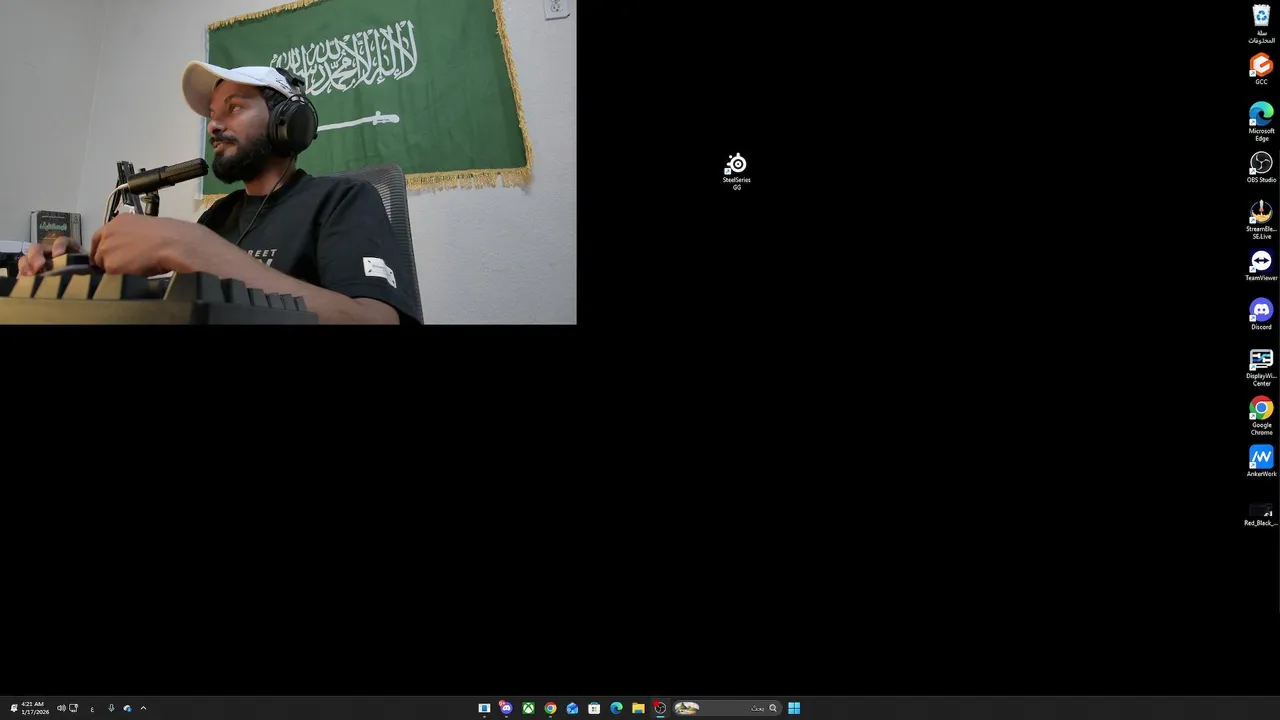Viewport: 1280px width, 720px height.
Task: Open the Mail app from the taskbar
Action: (572, 708)
